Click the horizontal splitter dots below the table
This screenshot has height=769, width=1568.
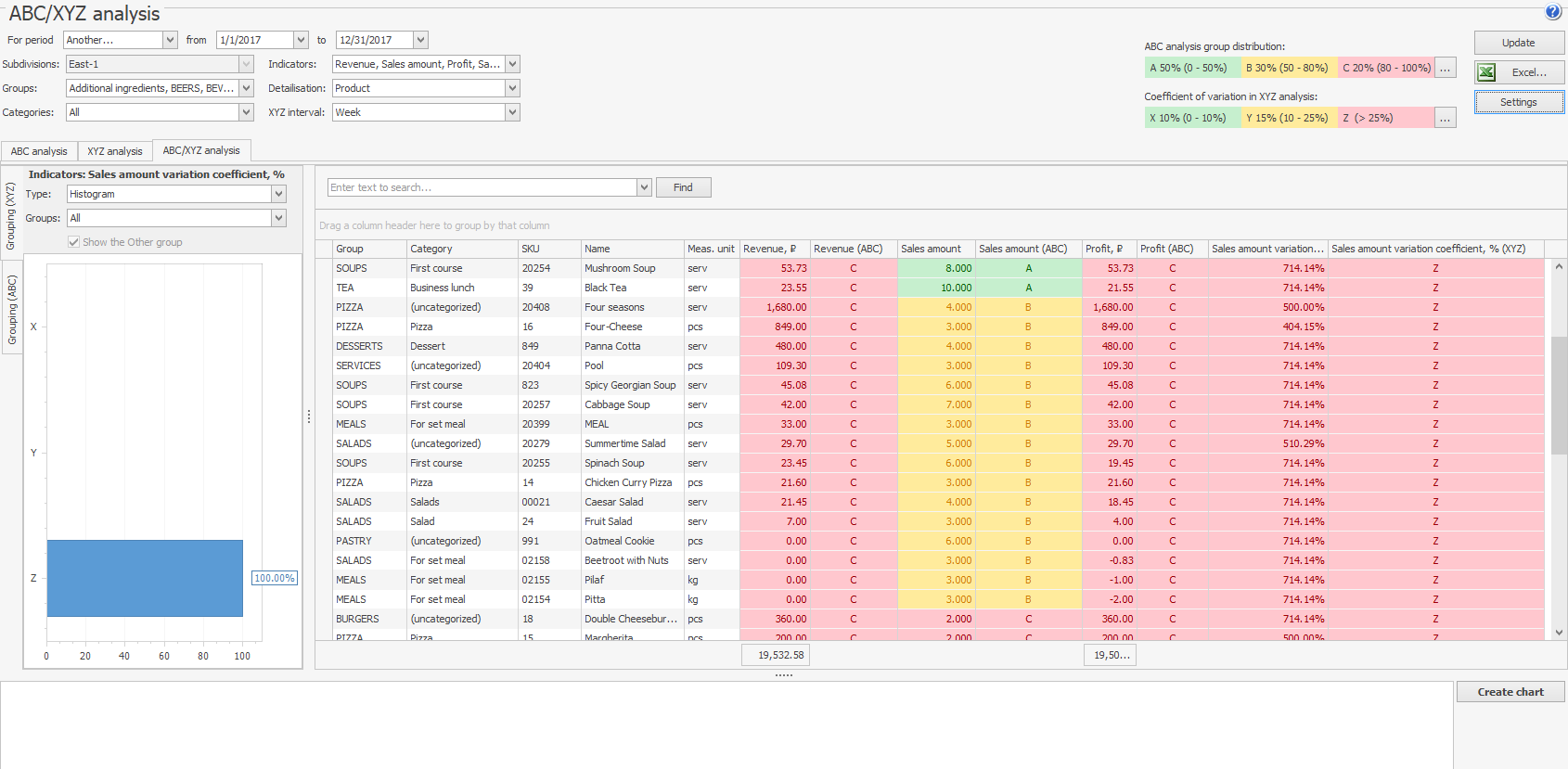pos(783,675)
